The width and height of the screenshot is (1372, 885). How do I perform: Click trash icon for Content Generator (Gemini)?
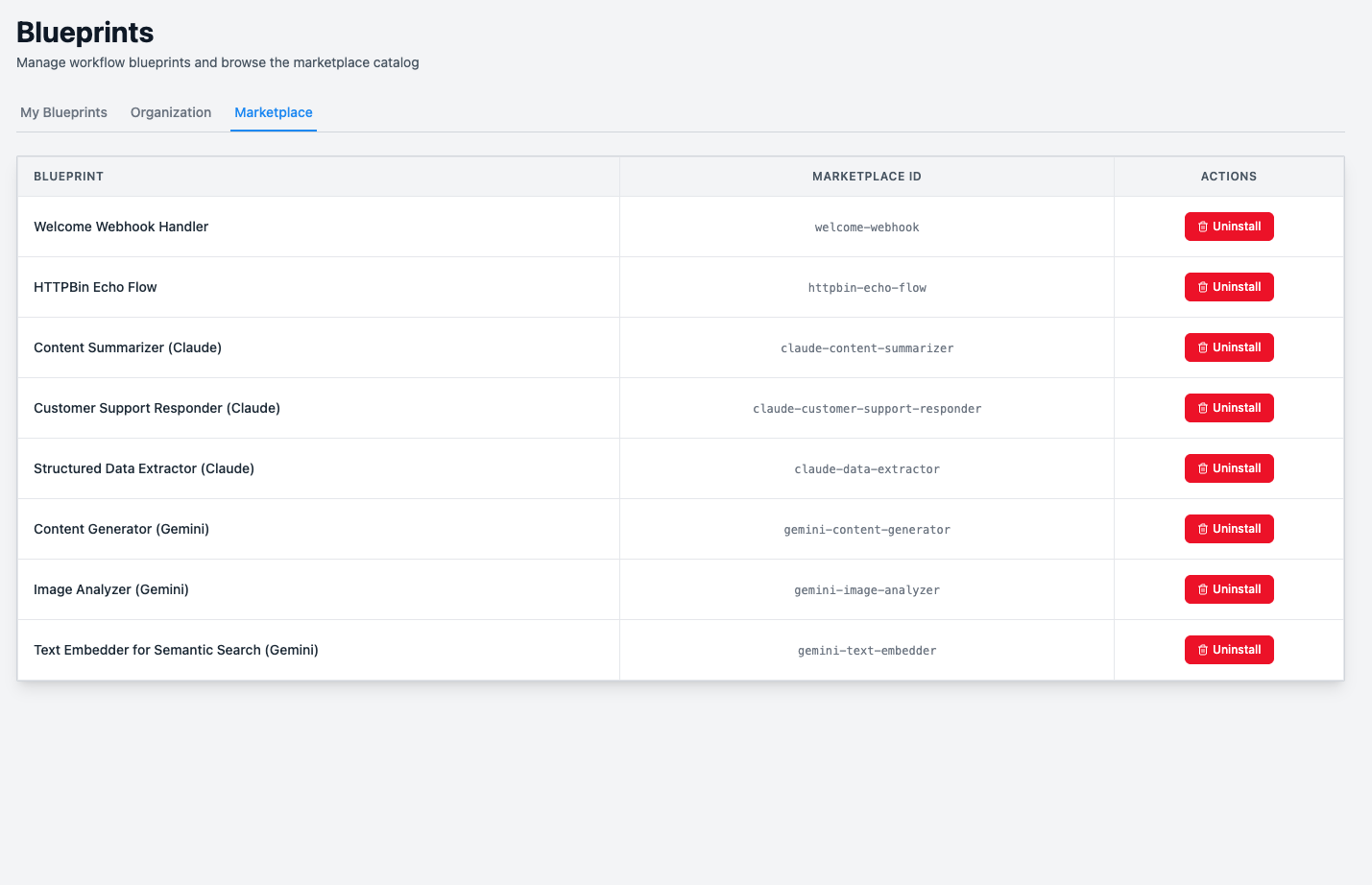[1203, 530]
